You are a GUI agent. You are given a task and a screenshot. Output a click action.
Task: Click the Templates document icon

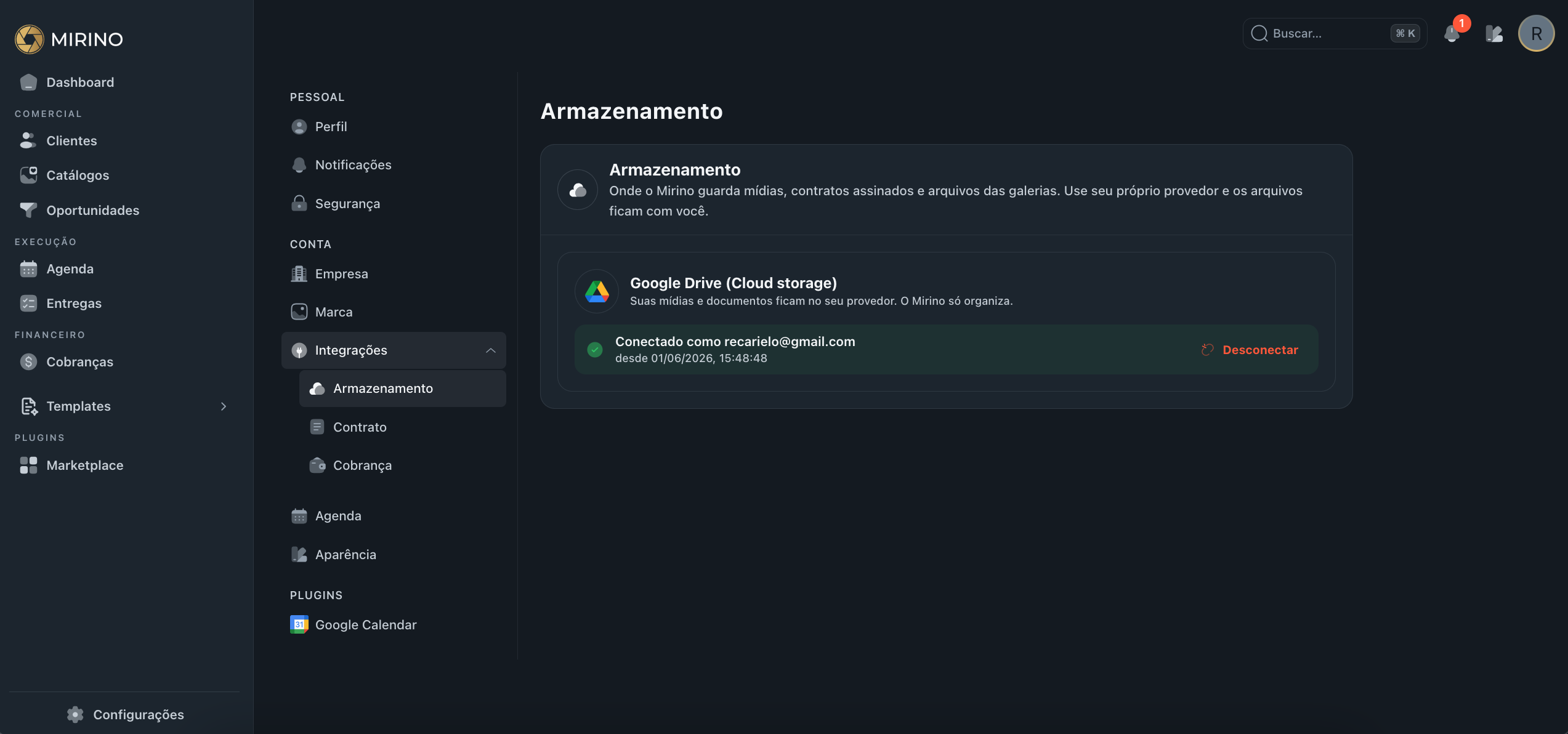point(28,406)
